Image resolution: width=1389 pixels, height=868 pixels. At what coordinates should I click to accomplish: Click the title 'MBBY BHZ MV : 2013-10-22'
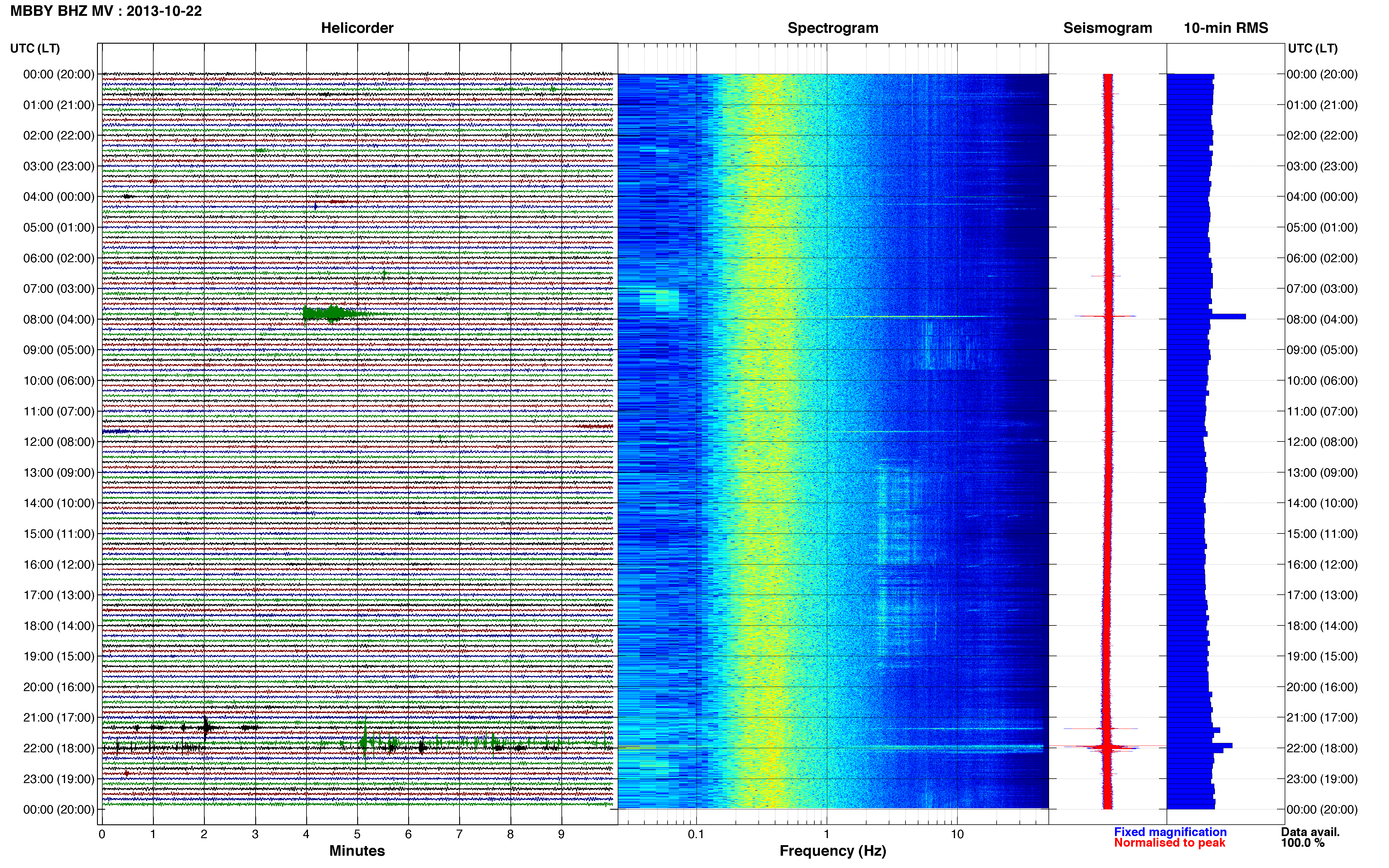(x=106, y=11)
